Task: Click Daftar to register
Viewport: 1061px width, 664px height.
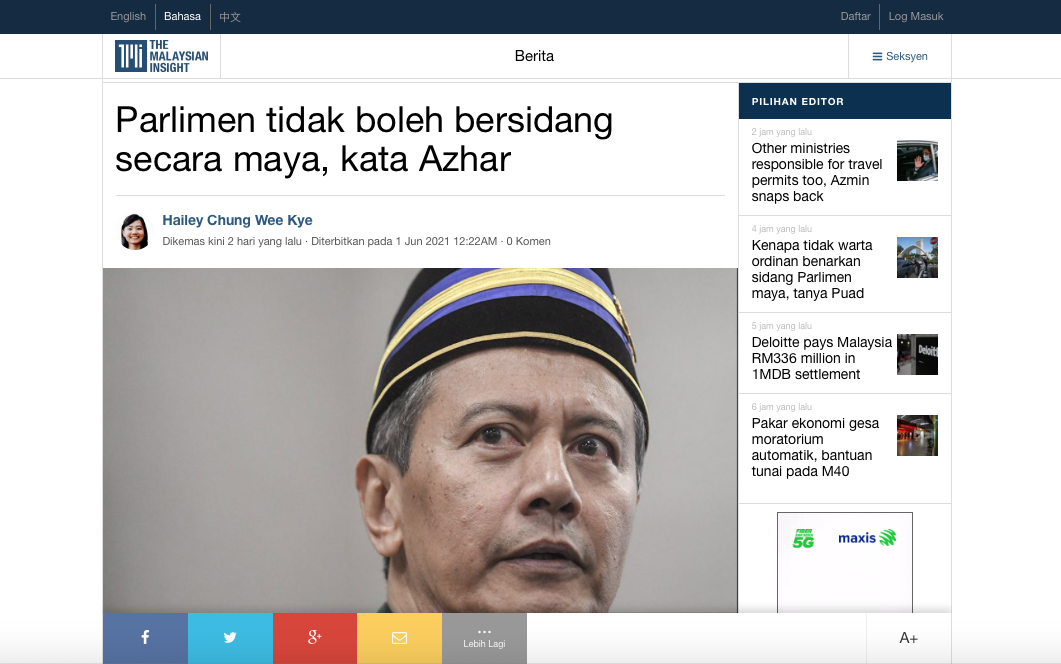Action: click(855, 16)
